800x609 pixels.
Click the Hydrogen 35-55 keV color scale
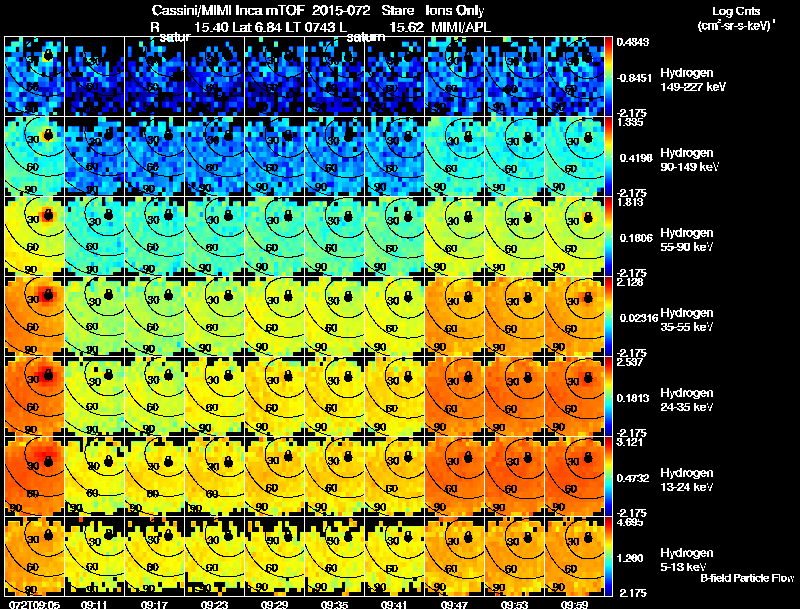coord(608,316)
